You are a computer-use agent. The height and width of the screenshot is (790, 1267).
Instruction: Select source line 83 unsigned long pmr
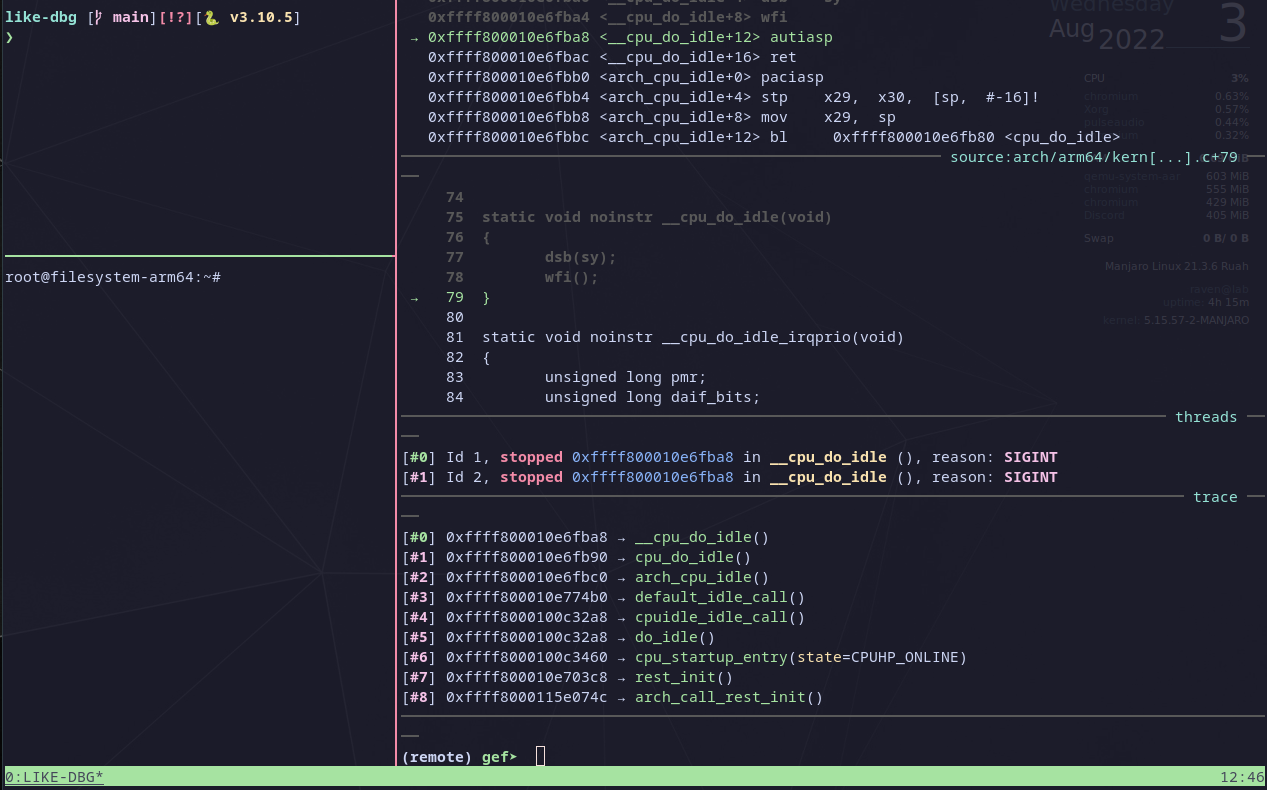pos(576,377)
